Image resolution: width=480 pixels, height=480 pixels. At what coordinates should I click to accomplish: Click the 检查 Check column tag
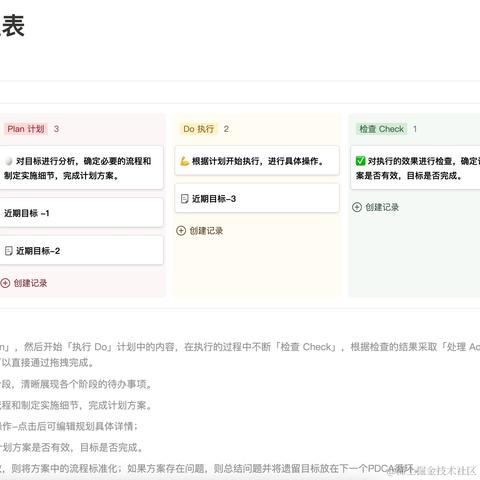tap(382, 129)
